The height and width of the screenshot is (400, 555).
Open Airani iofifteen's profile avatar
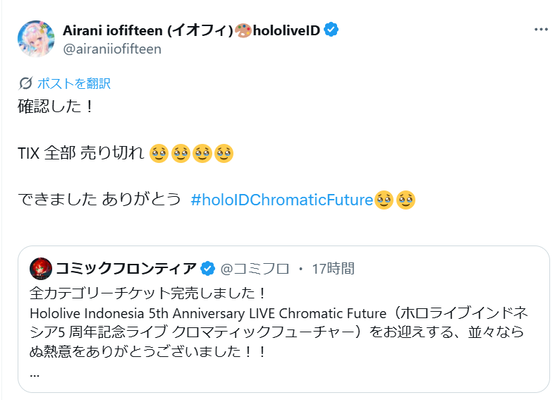click(36, 39)
